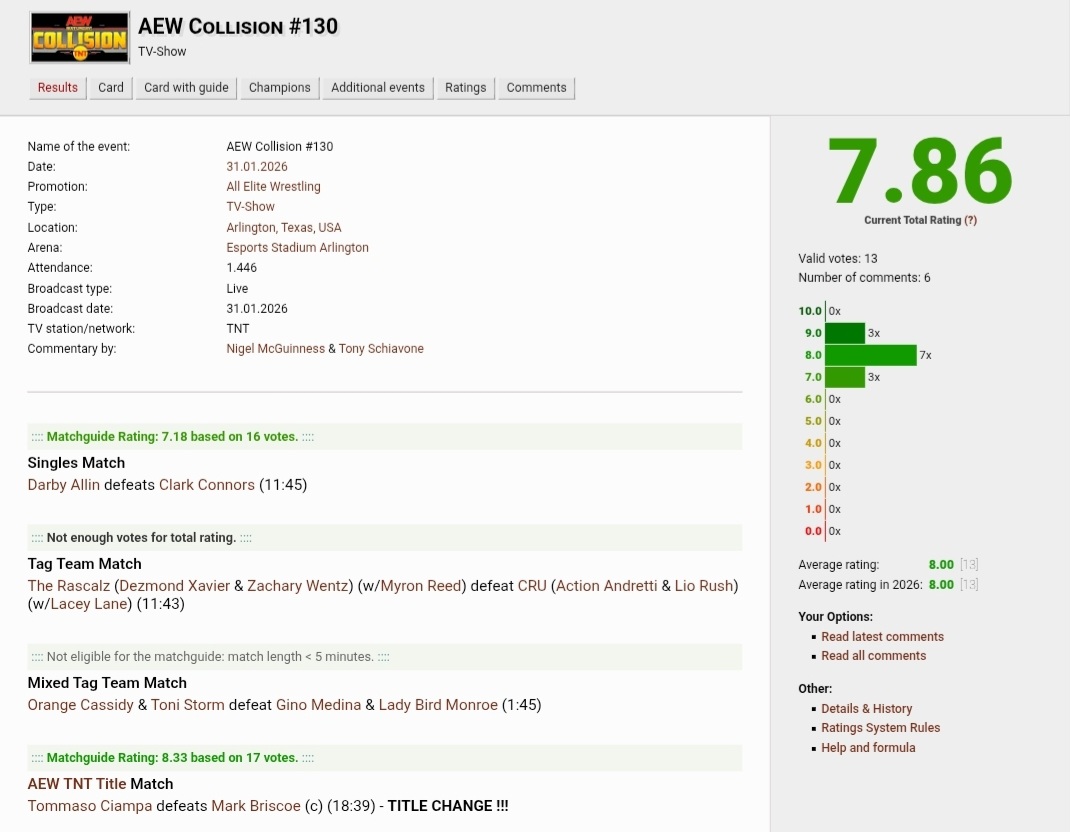Open Ratings System Rules link

(880, 728)
